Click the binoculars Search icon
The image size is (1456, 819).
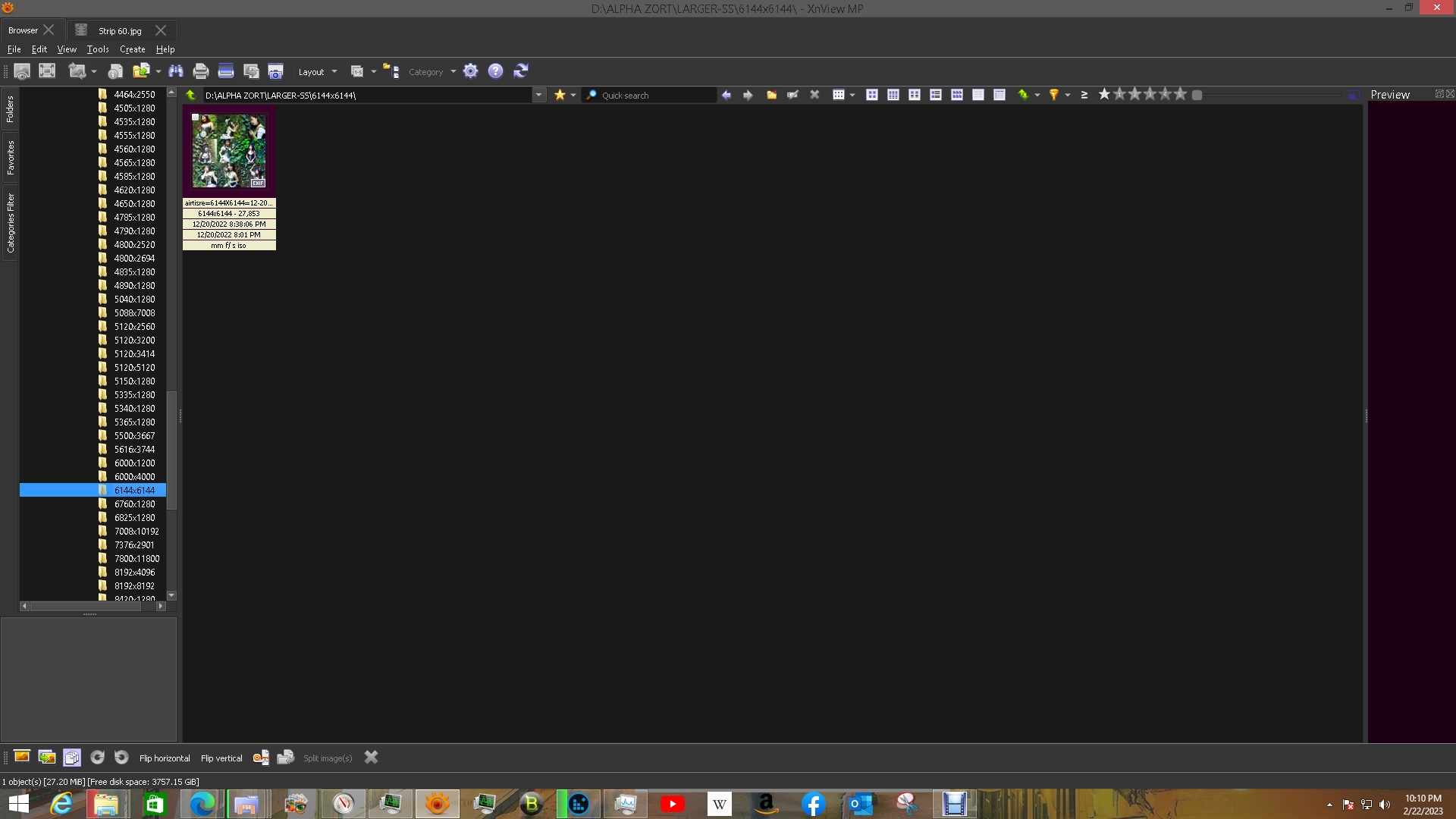176,71
